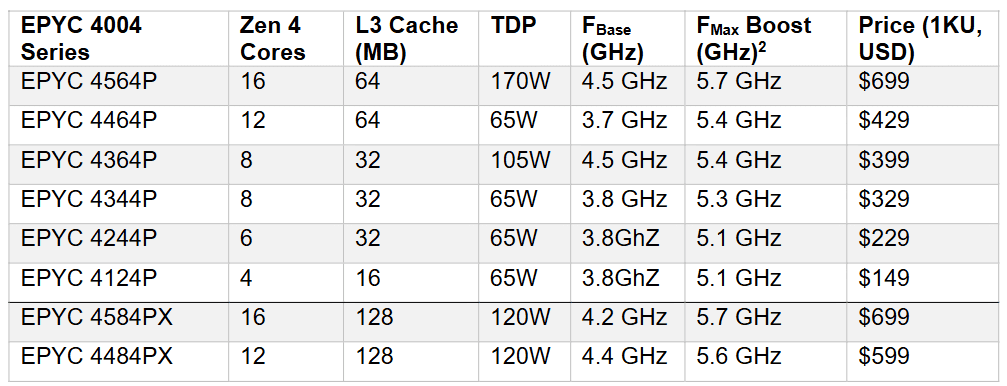The width and height of the screenshot is (1007, 386).
Task: Select the 170W TDP cell
Action: click(519, 82)
